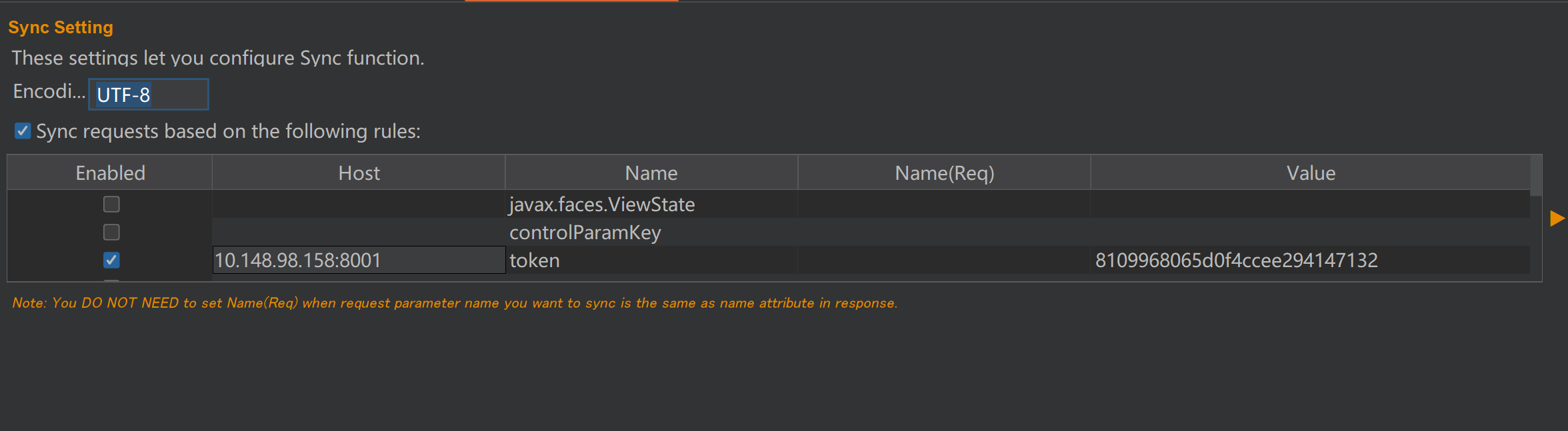Select the controlParamKey name cell

(651, 232)
